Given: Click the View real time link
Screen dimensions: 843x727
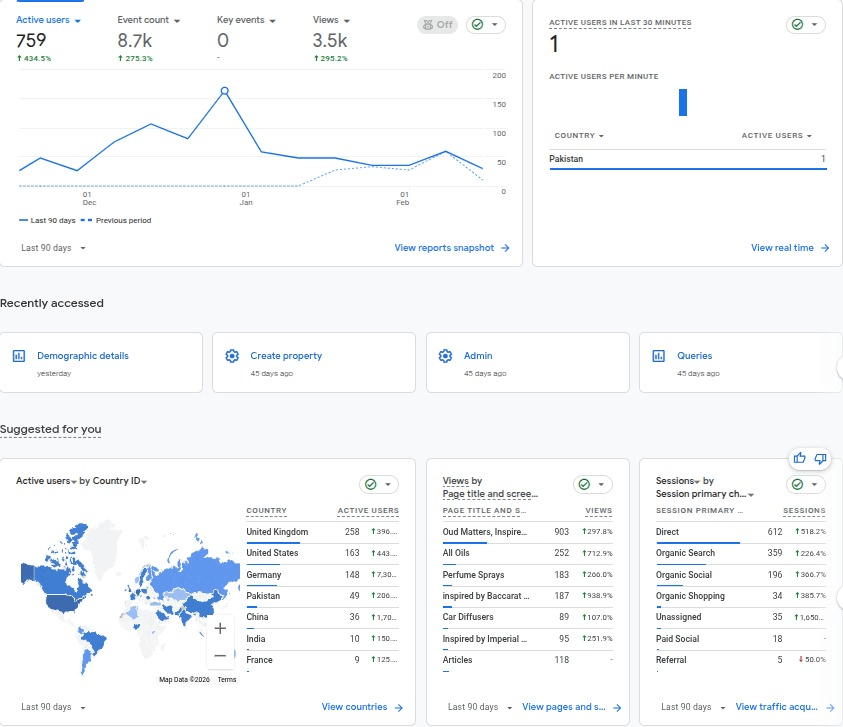Looking at the screenshot, I should click(x=790, y=248).
